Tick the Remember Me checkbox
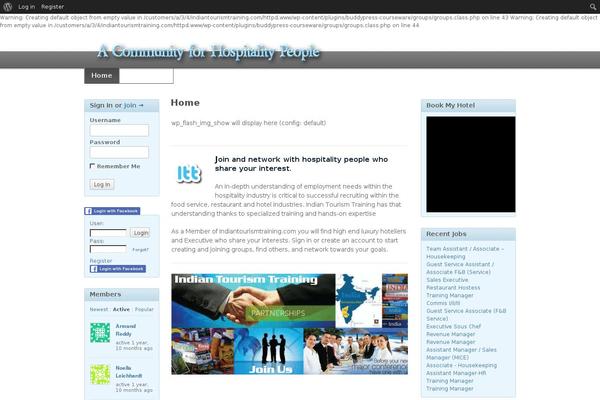The image size is (600, 400). click(92, 166)
